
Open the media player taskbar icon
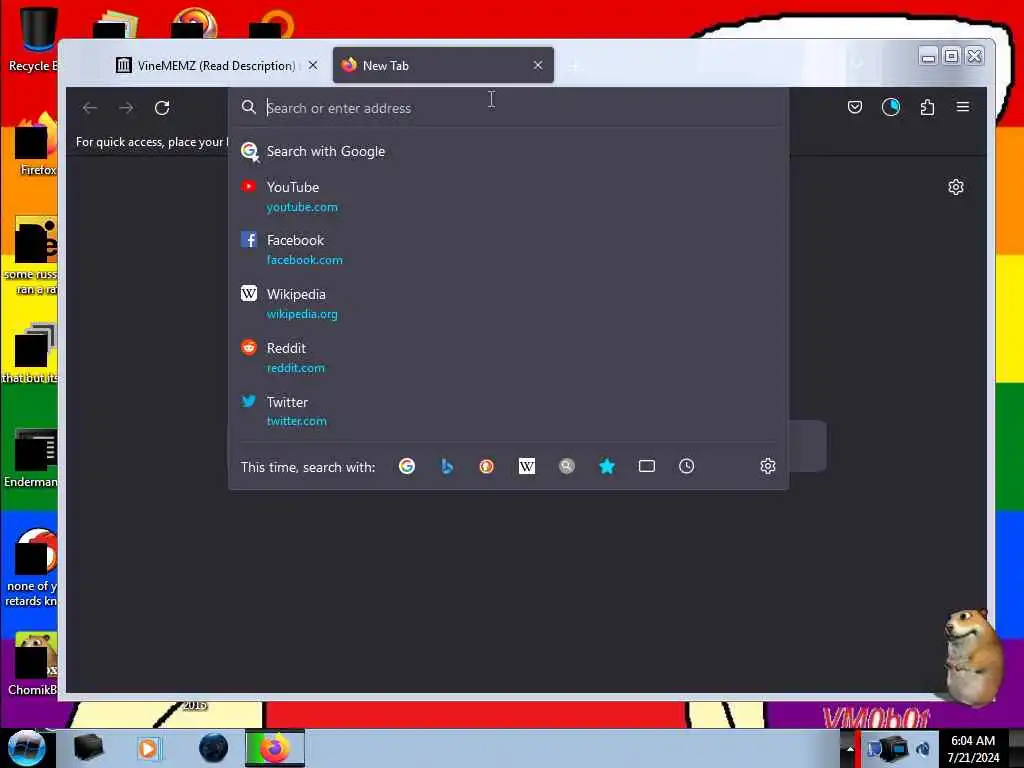point(148,748)
